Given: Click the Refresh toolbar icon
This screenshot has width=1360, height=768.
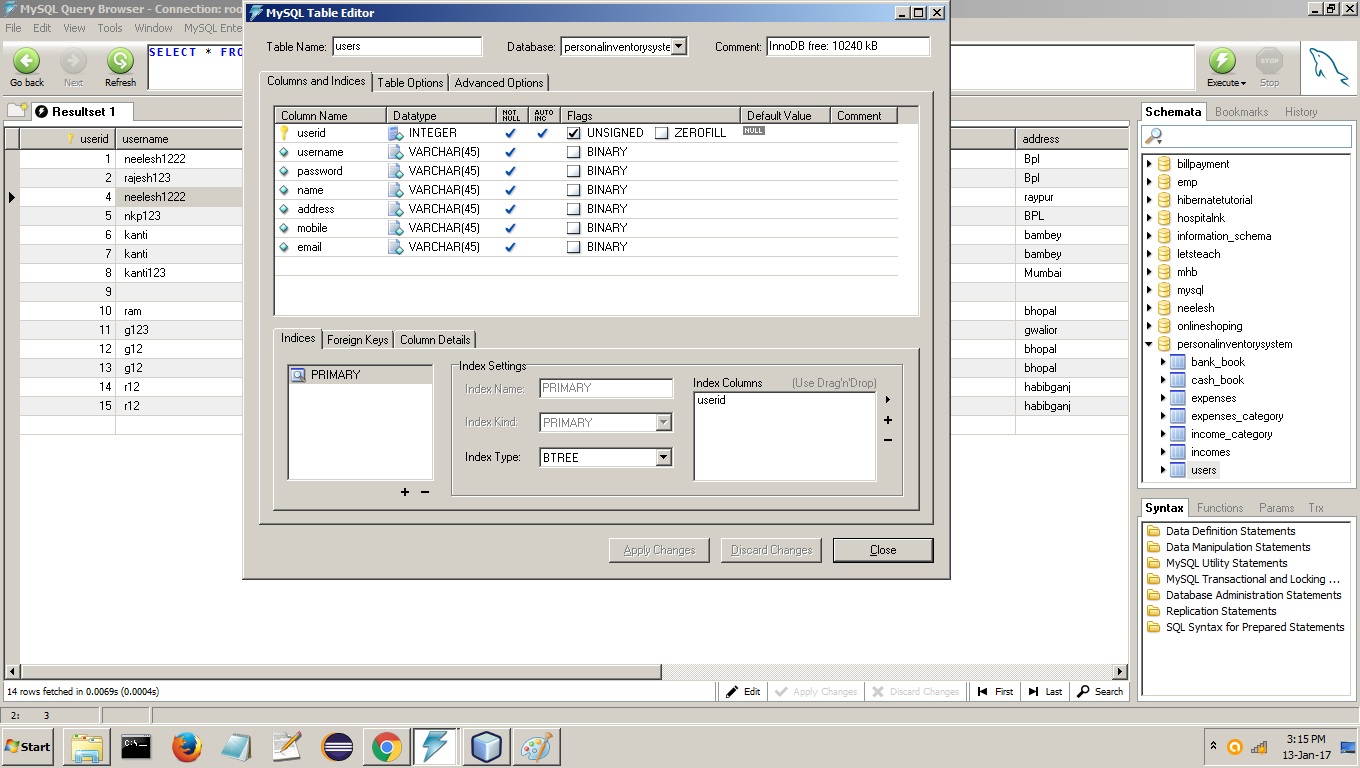Looking at the screenshot, I should [x=120, y=60].
